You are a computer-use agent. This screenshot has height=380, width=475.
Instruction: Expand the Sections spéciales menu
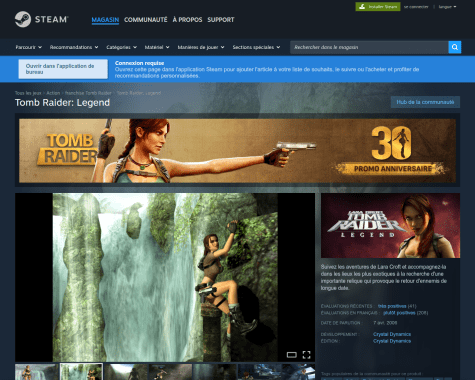point(256,47)
